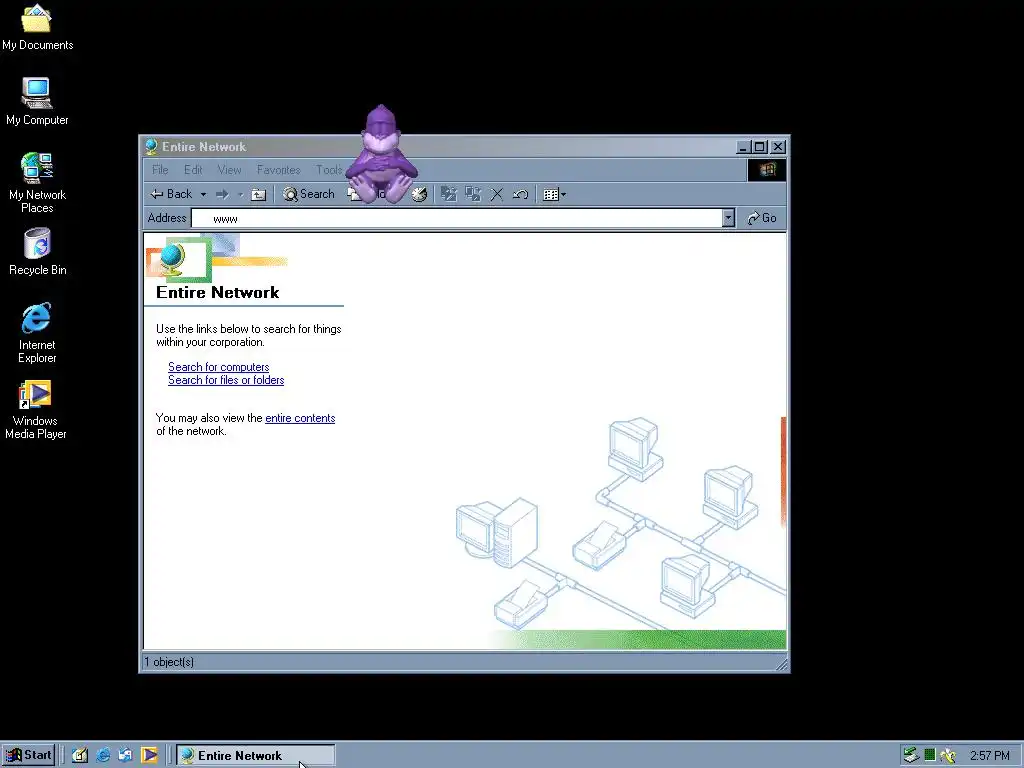The height and width of the screenshot is (768, 1024).
Task: Maximize the Entire Network window
Action: point(760,147)
